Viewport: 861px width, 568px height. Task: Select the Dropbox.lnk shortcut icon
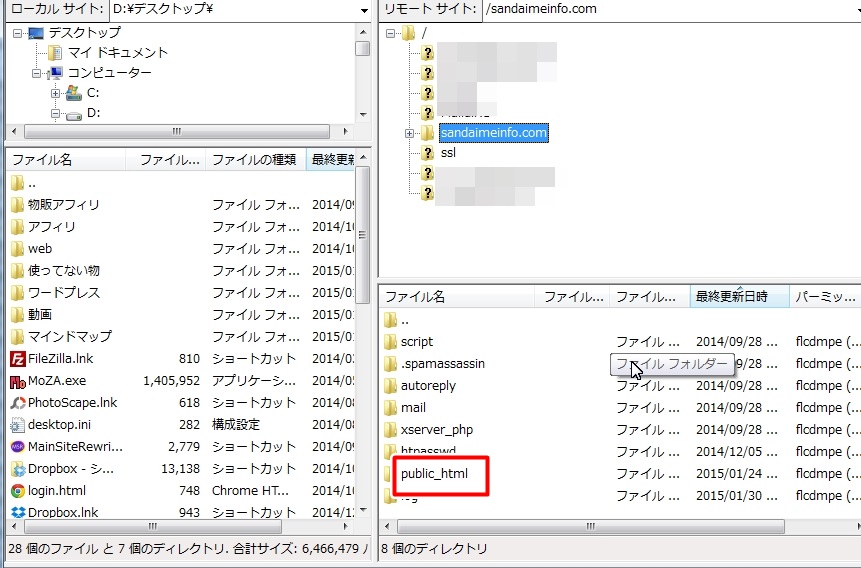point(18,512)
